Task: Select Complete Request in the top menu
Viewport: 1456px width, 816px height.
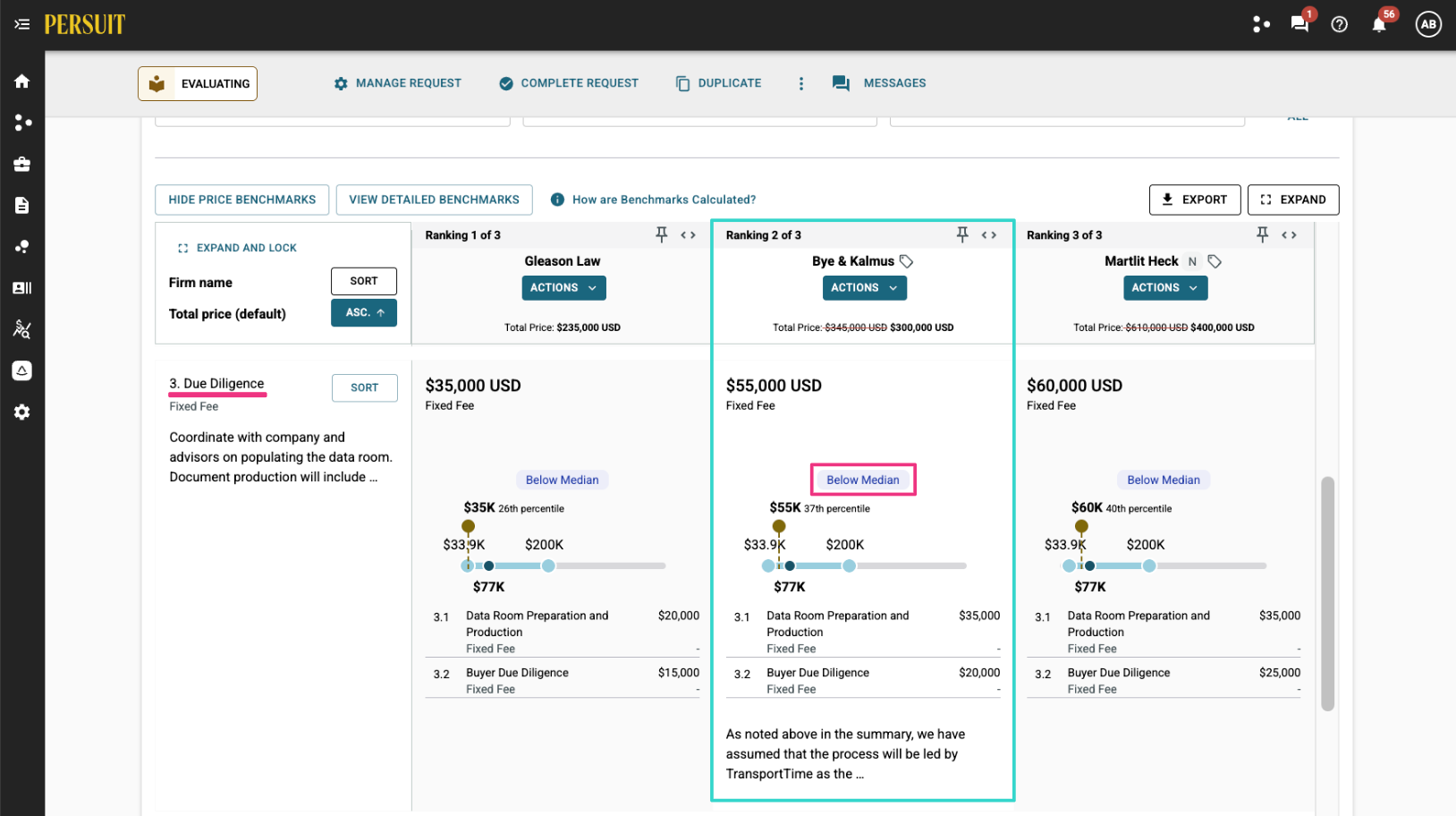Action: (569, 83)
